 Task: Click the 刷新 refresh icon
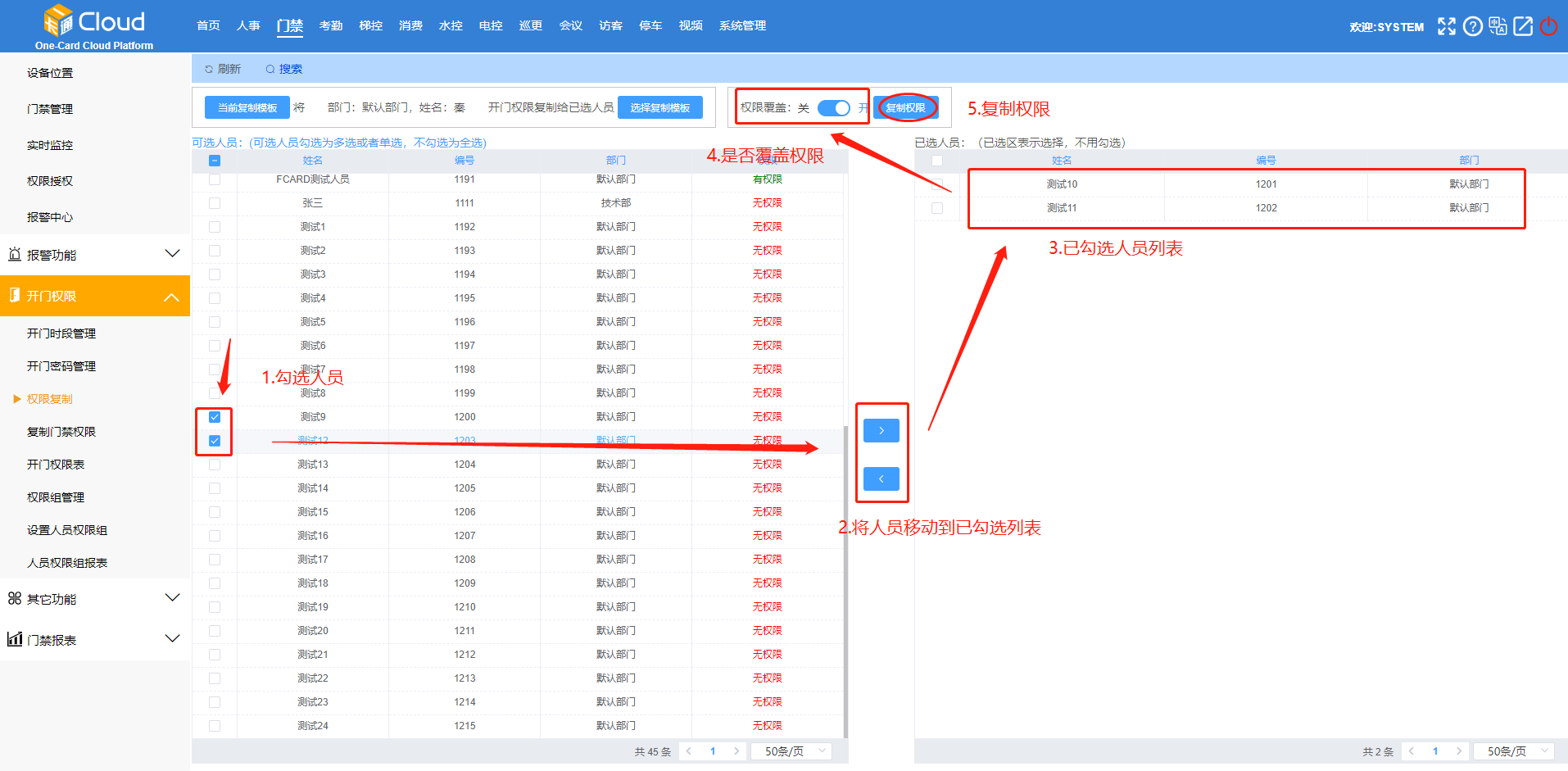click(210, 70)
